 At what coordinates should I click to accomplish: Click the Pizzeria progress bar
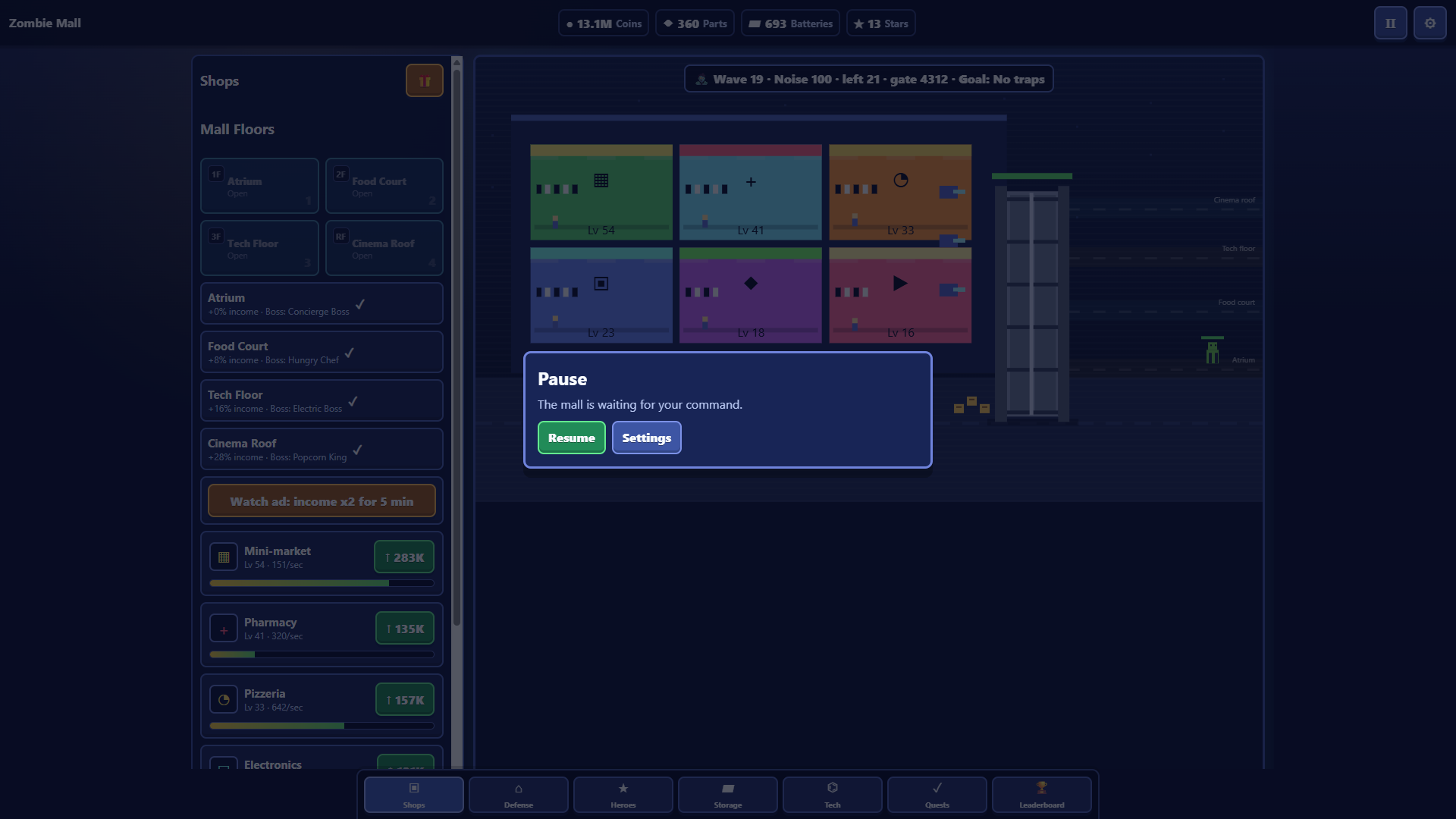[x=322, y=726]
